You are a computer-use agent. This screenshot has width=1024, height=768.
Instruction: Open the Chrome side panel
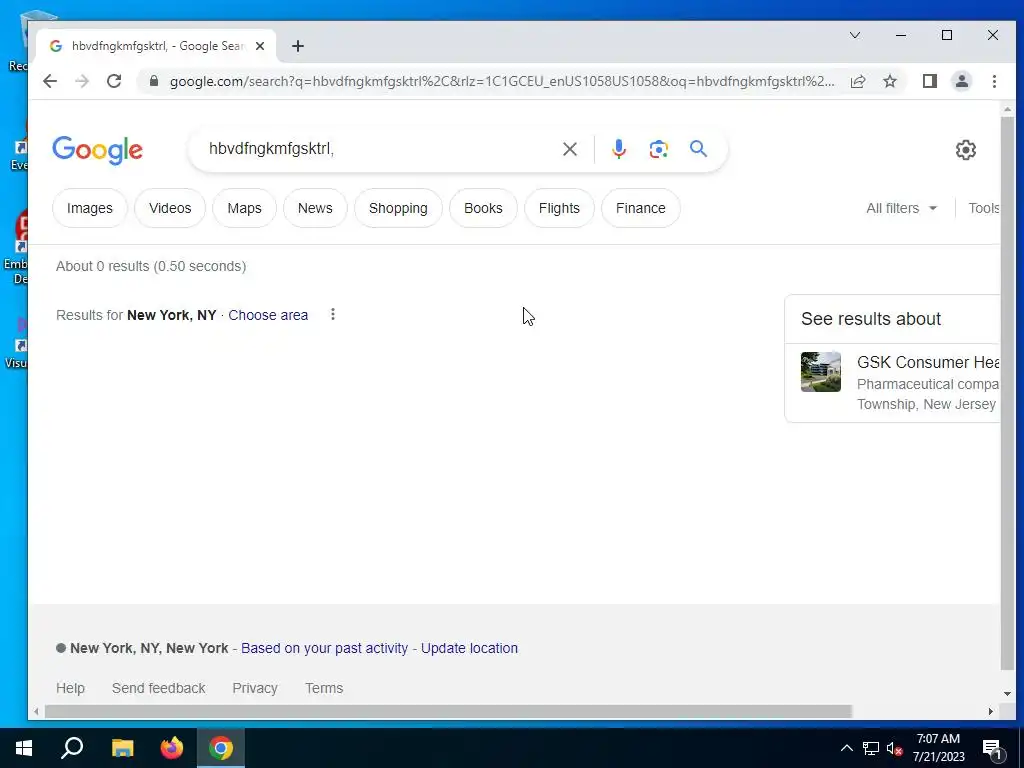[930, 81]
